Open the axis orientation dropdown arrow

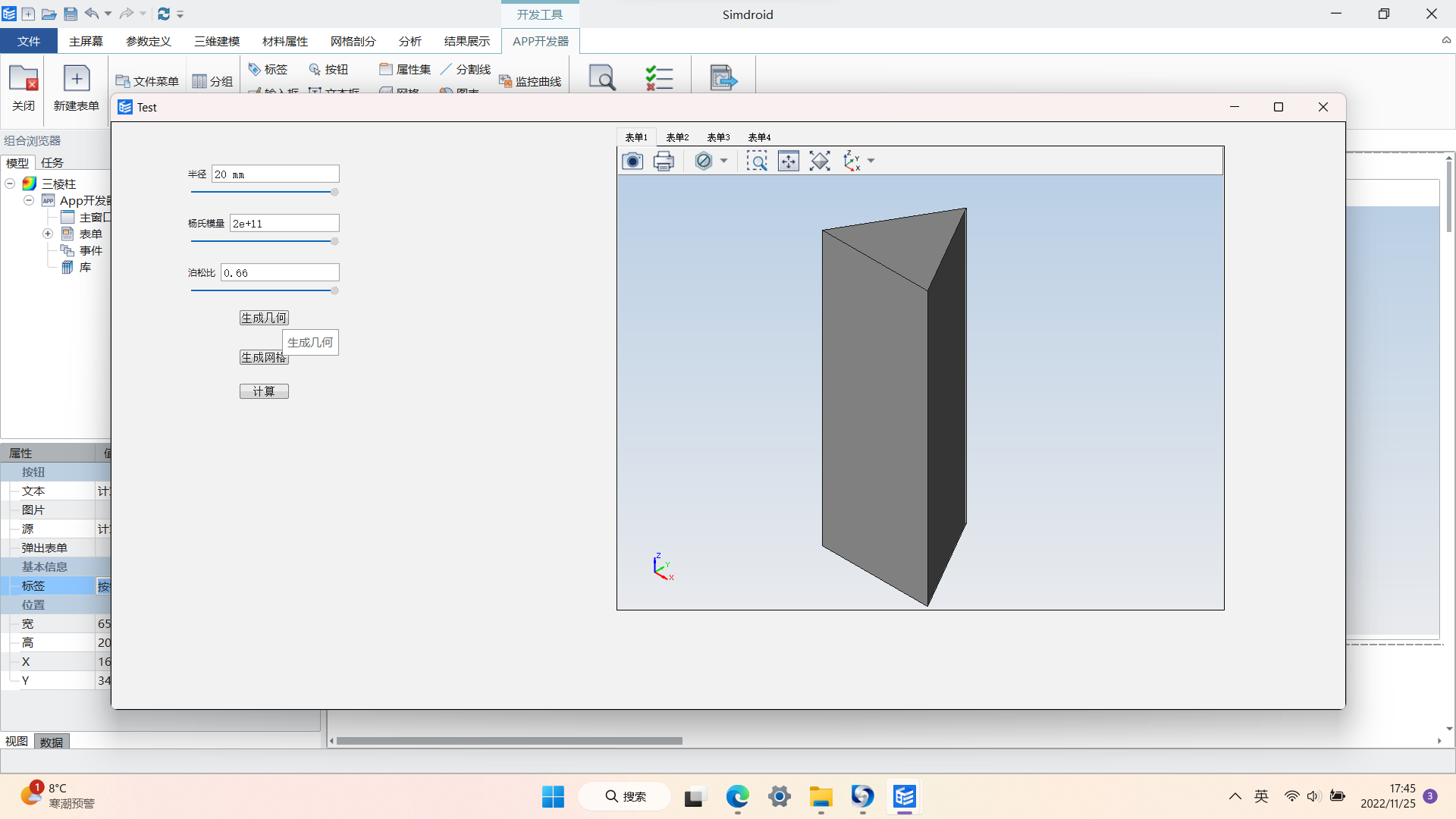click(871, 161)
